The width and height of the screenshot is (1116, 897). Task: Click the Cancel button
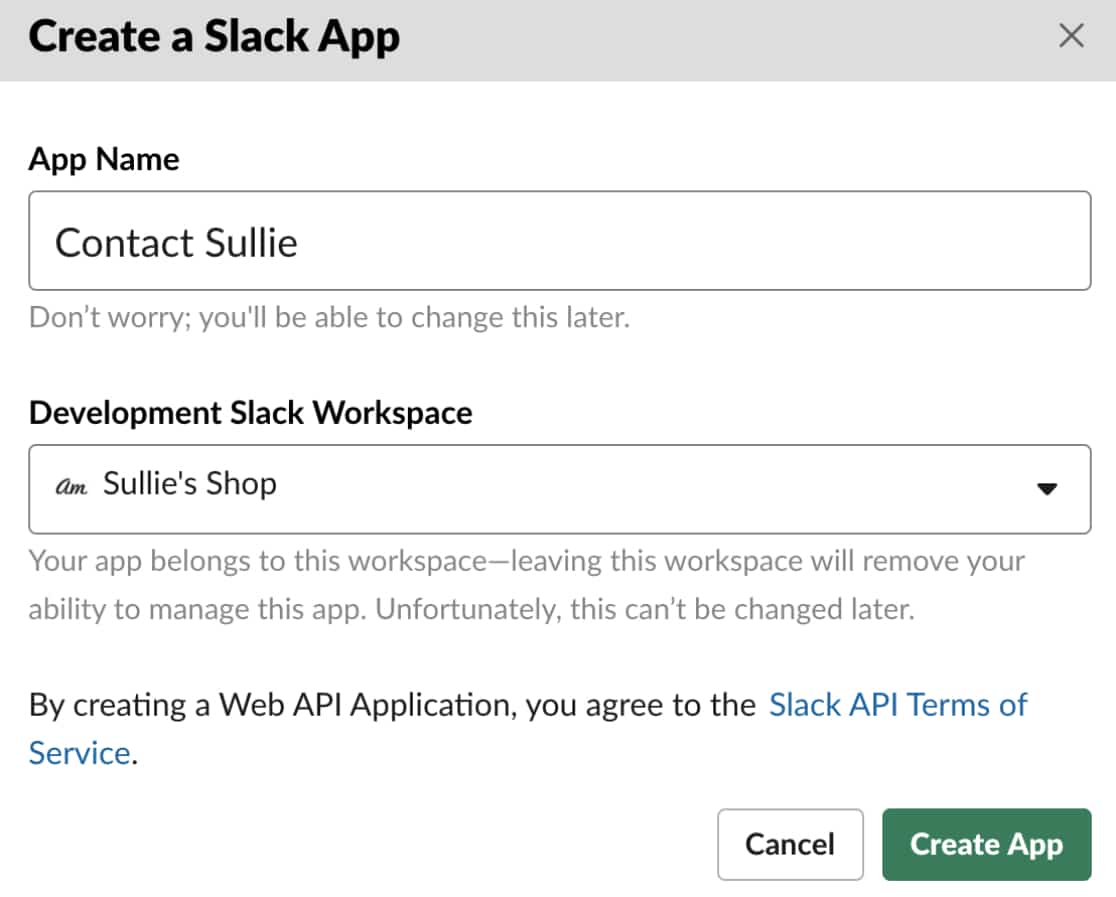(x=790, y=844)
